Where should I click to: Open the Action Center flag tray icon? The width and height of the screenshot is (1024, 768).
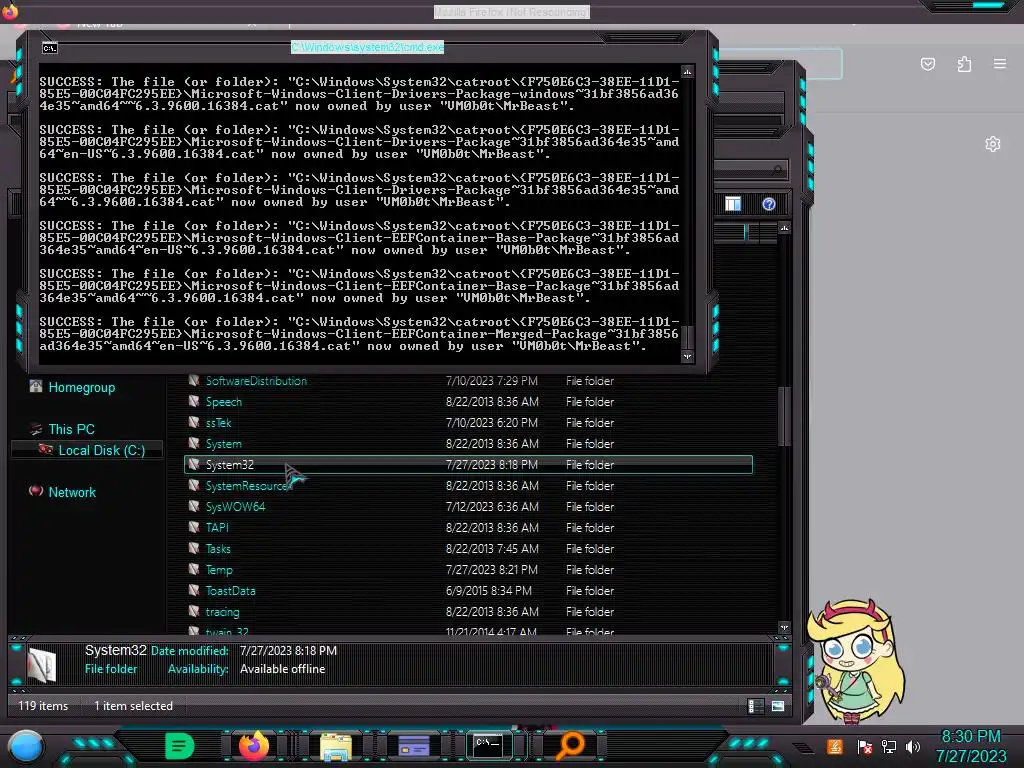click(x=864, y=747)
